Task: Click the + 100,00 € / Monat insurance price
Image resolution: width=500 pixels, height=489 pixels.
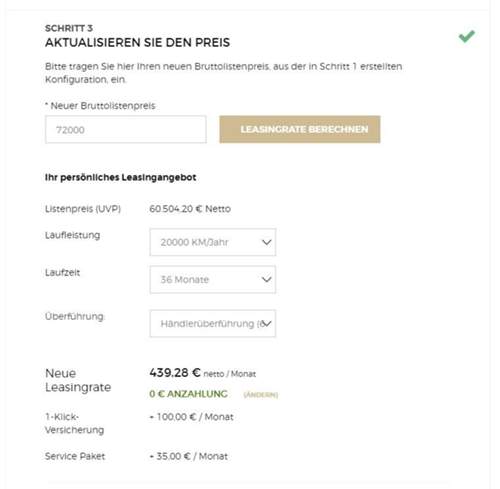Action: coord(191,417)
